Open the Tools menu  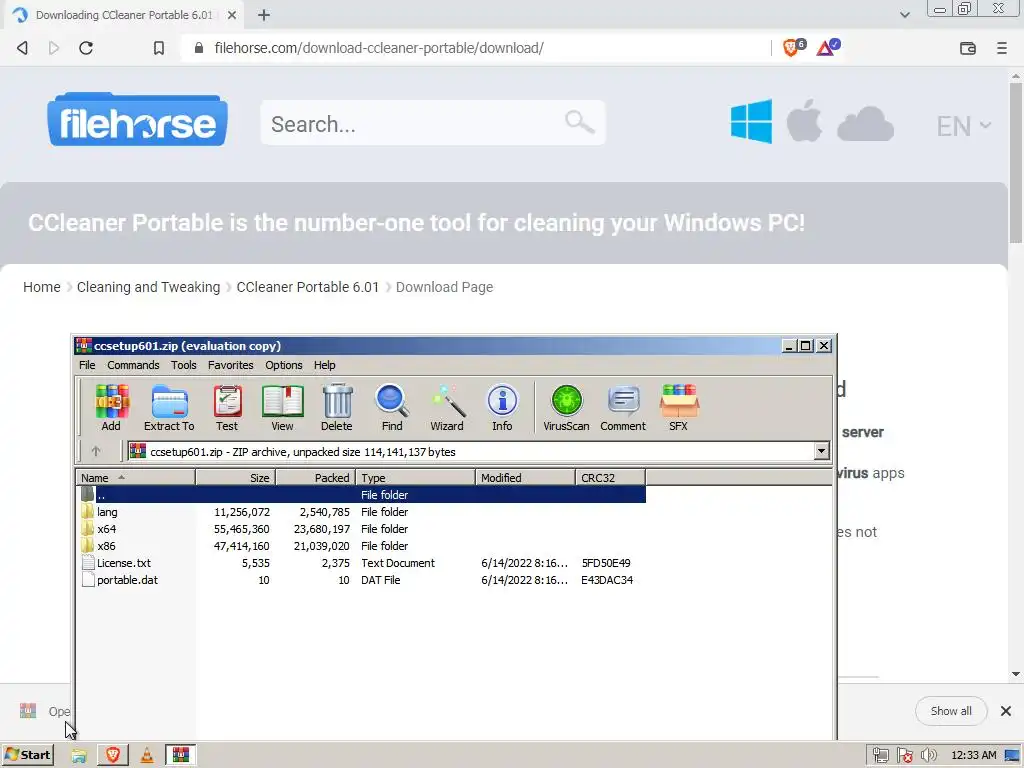point(184,365)
